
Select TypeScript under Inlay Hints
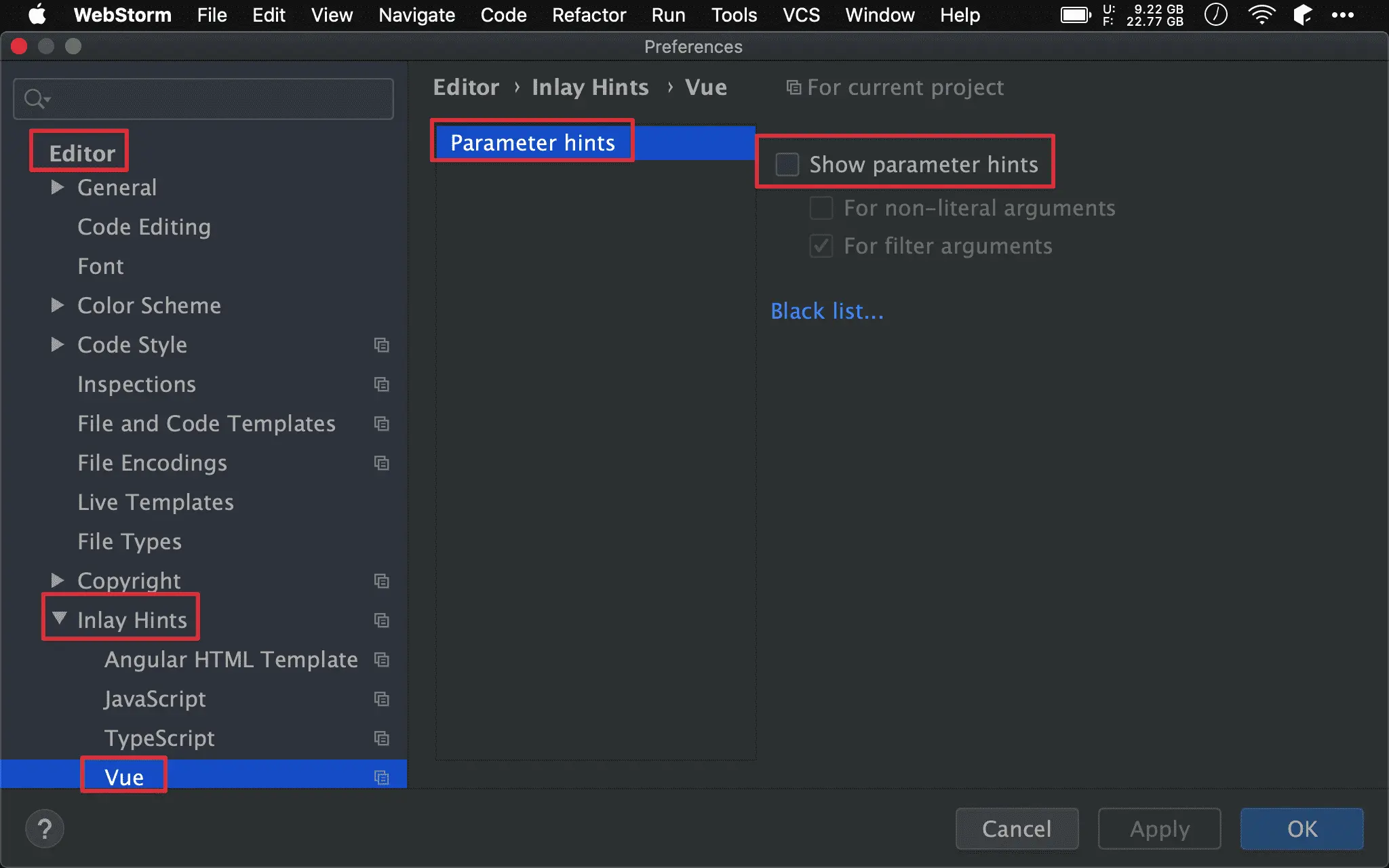[x=159, y=738]
